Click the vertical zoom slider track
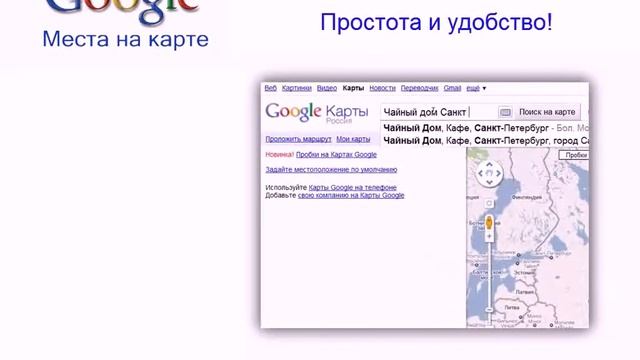640x360 pixels. (x=489, y=274)
